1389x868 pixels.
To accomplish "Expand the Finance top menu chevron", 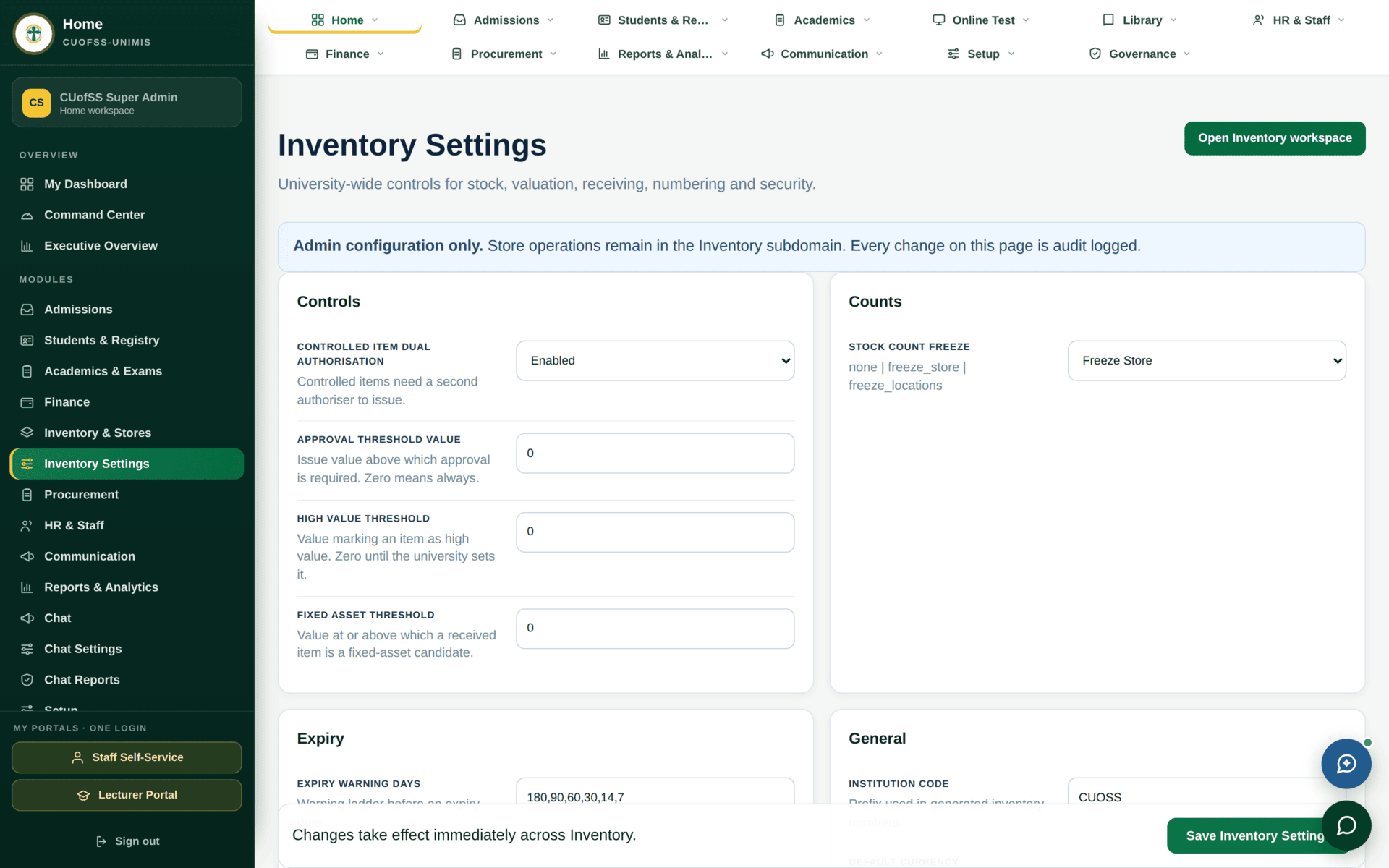I will point(381,54).
